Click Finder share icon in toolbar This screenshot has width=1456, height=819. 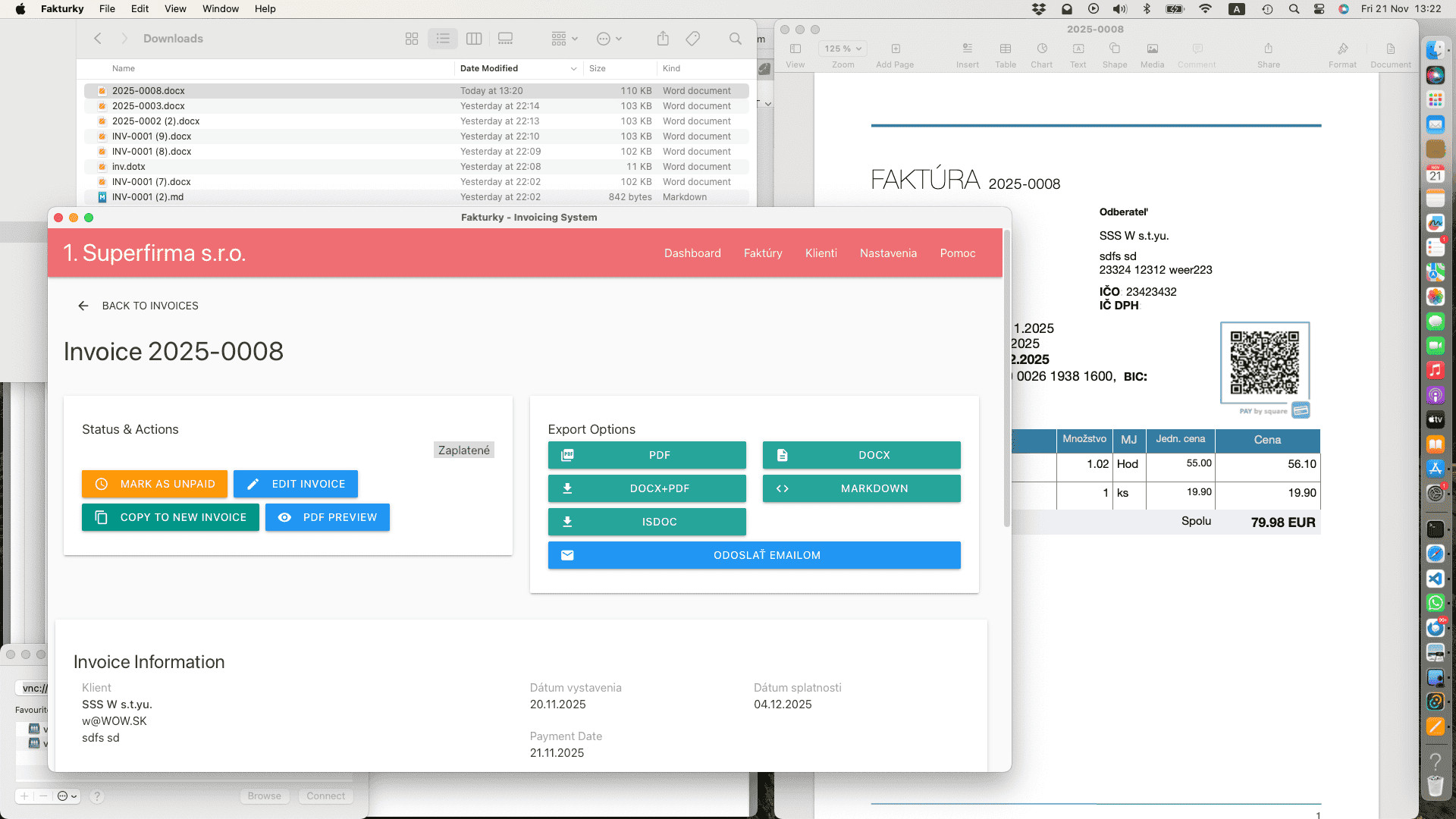663,39
